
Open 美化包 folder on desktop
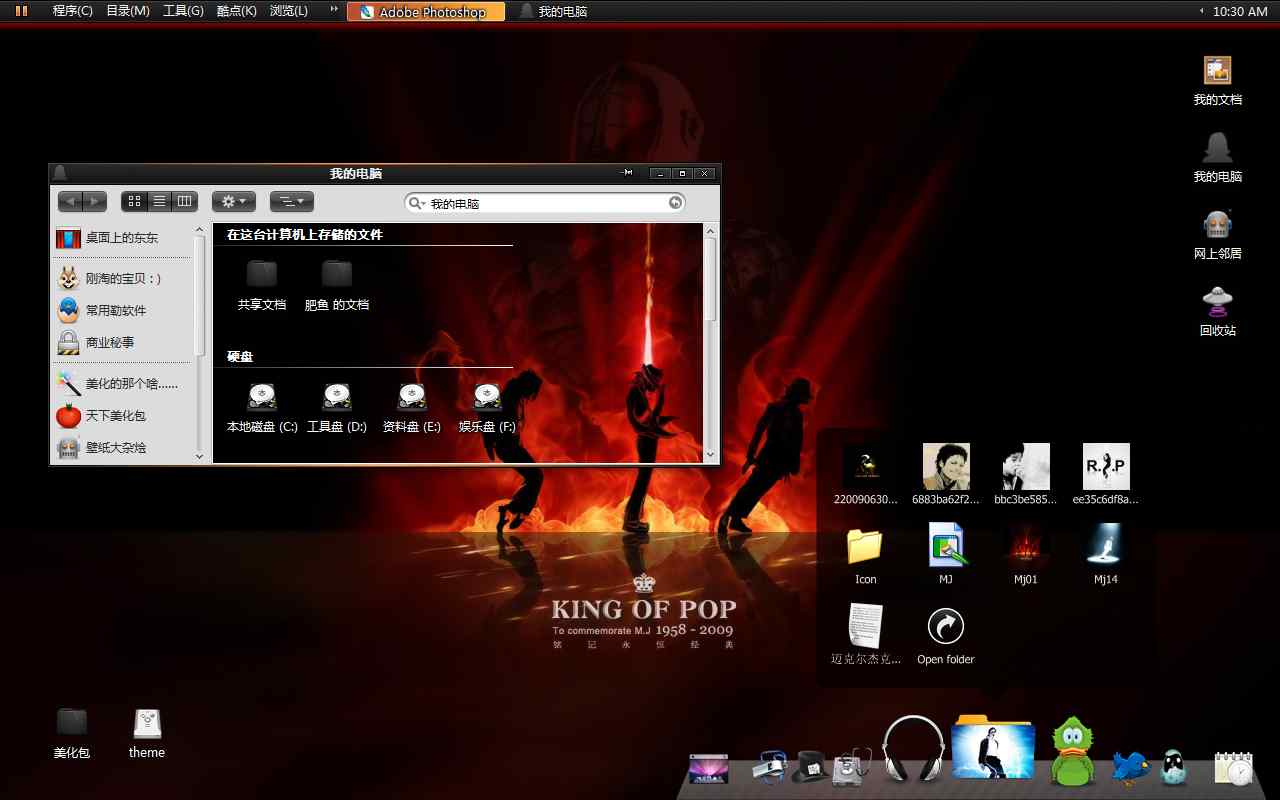coord(72,733)
